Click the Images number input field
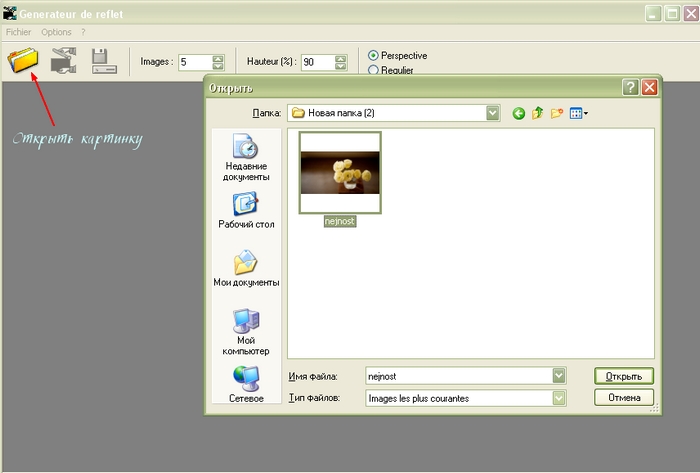 coord(195,62)
